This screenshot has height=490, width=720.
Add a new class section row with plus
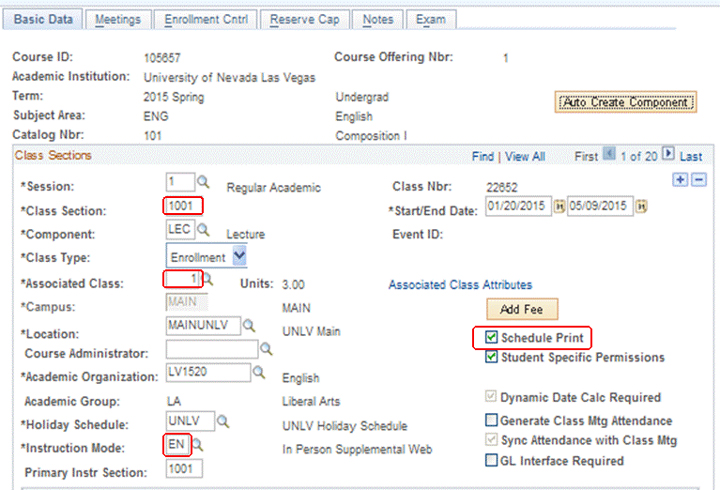click(x=682, y=179)
